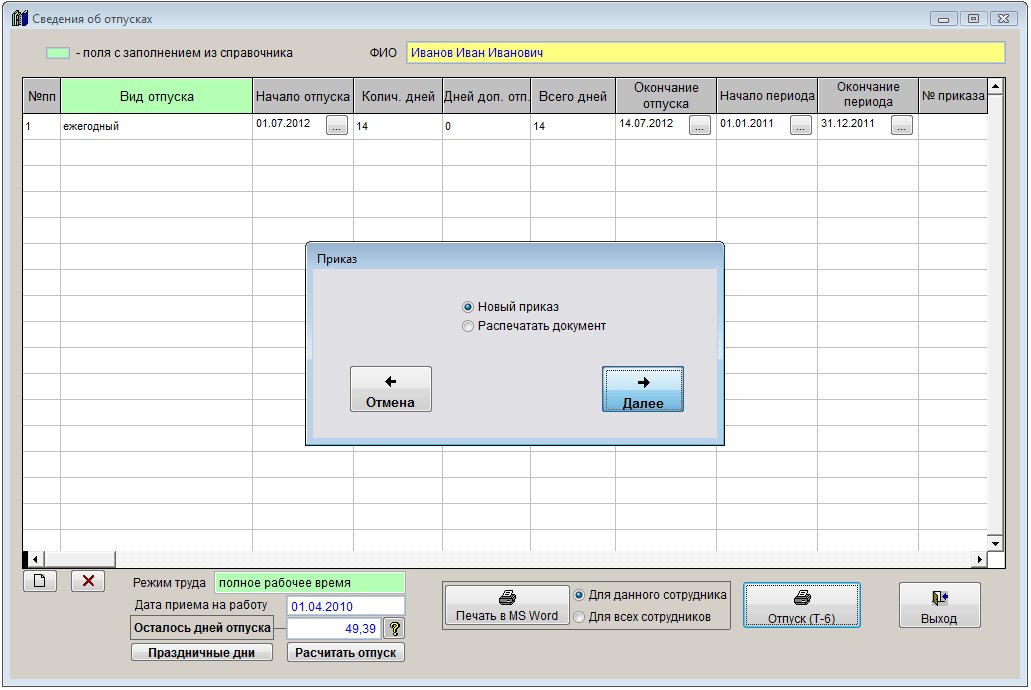The image size is (1031, 690).
Task: Click the question mark help icon
Action: click(x=394, y=628)
